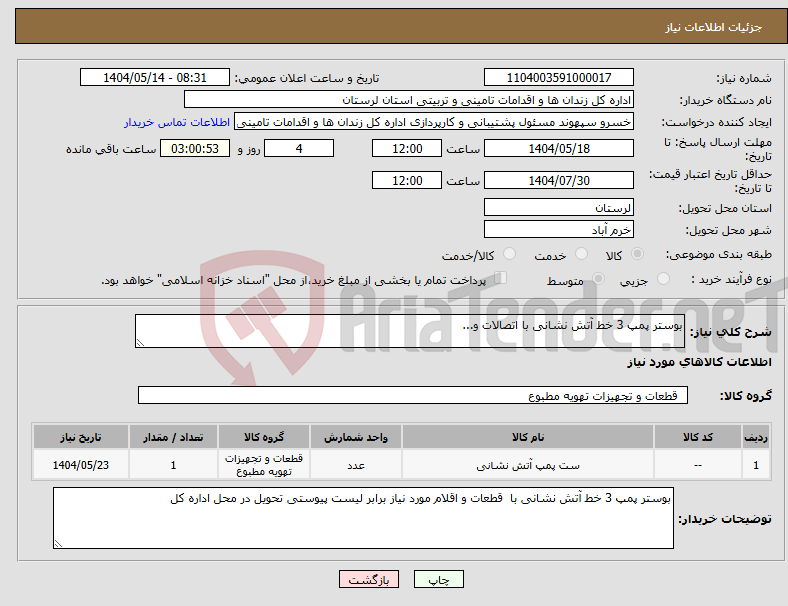788x606 pixels.
Task: Click the نام کالا column header
Action: (x=528, y=437)
